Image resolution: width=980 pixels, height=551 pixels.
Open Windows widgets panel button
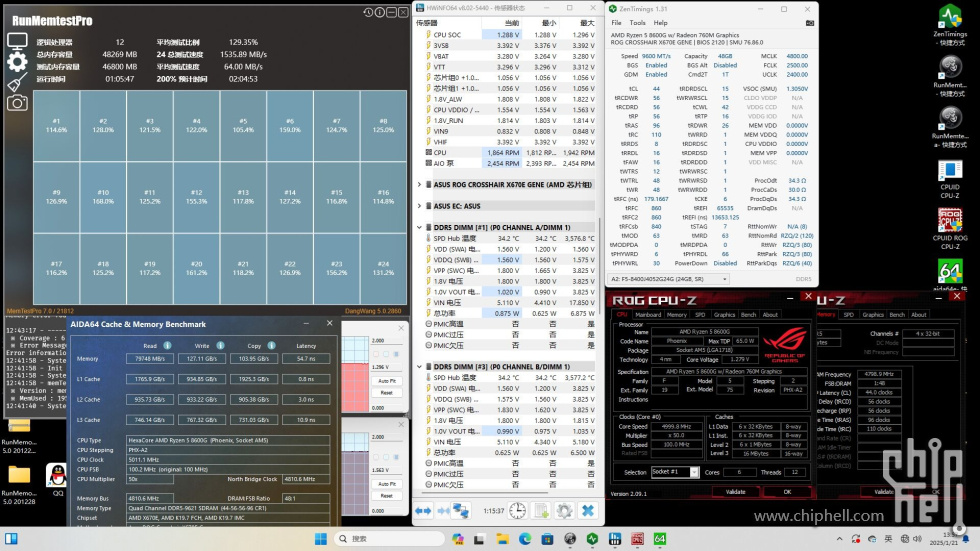[11, 539]
